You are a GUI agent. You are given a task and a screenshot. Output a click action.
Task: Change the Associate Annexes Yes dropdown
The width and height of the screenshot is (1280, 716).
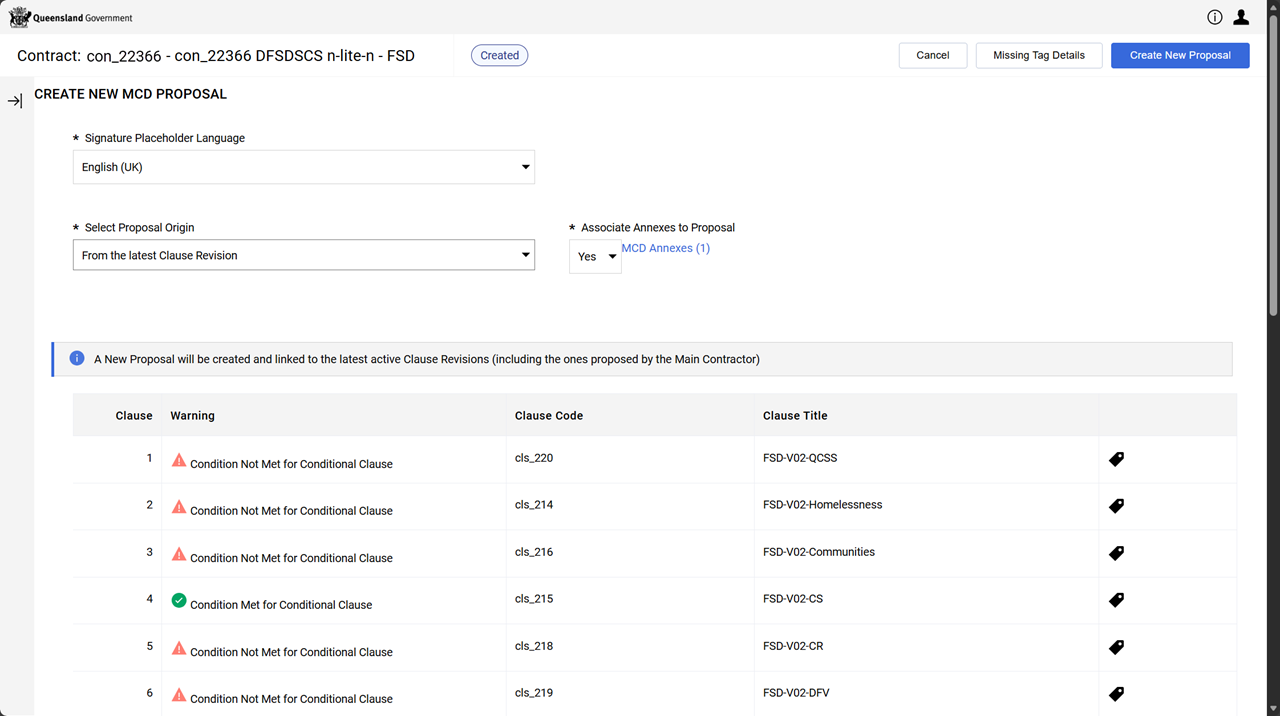pyautogui.click(x=595, y=257)
